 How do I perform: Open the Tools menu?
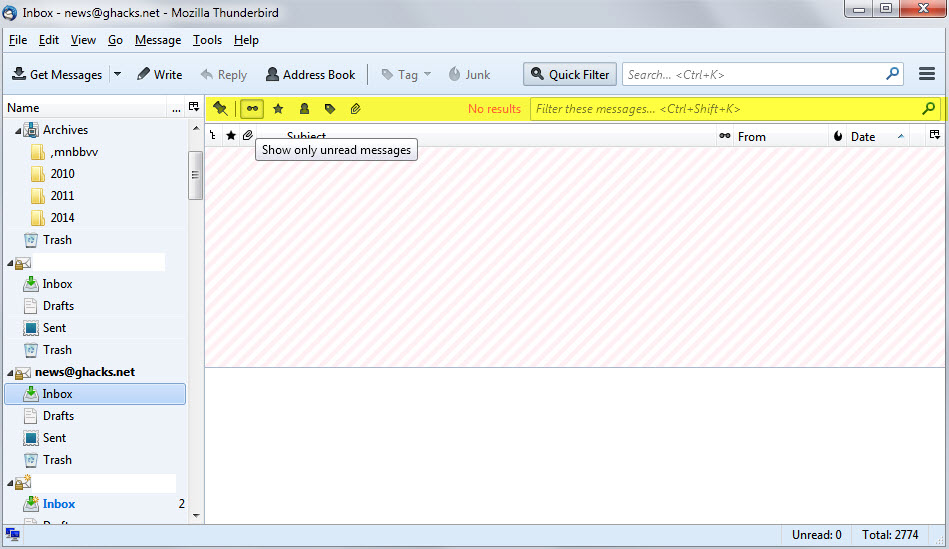208,40
